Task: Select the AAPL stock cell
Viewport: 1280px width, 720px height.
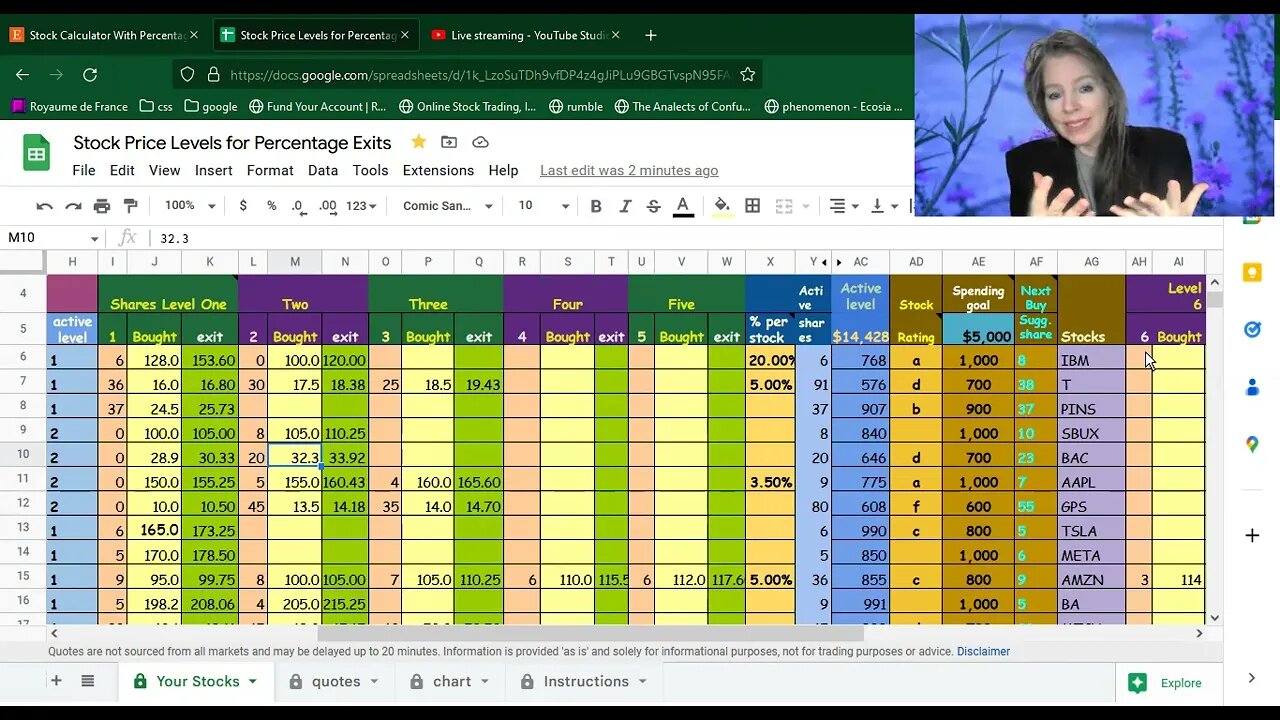Action: (x=1091, y=482)
